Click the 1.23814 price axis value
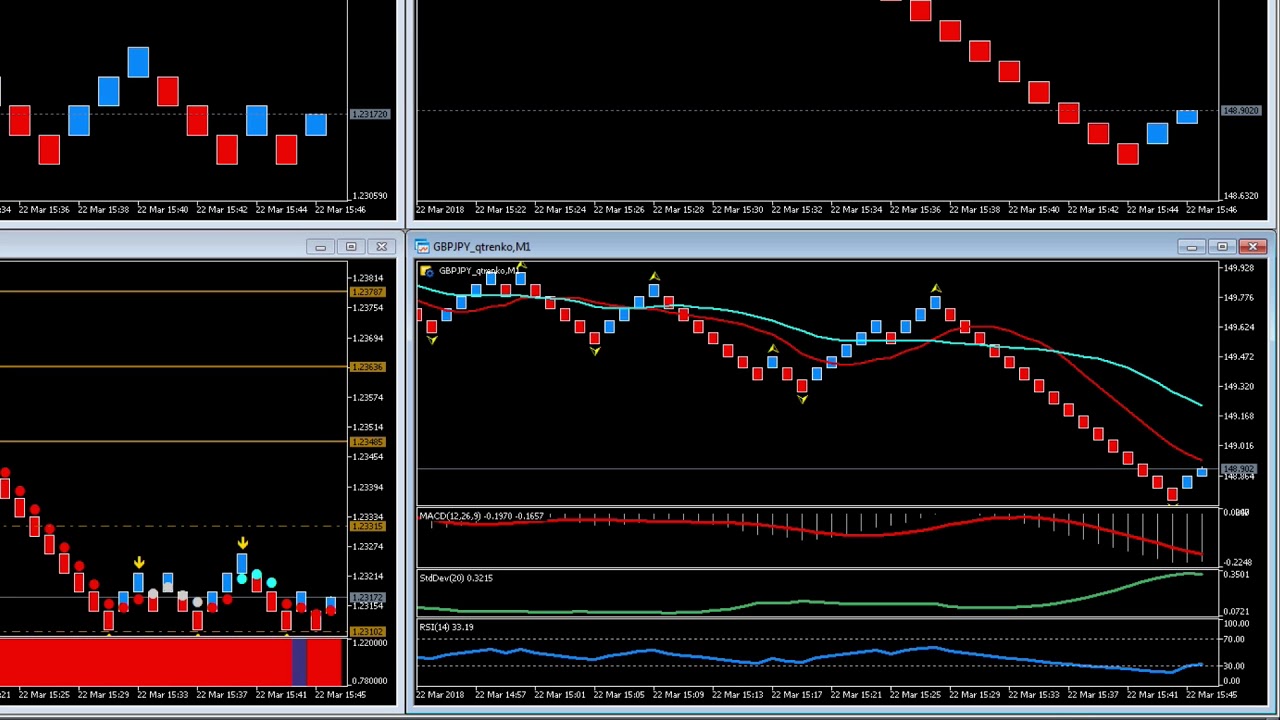This screenshot has height=720, width=1280. tap(367, 278)
